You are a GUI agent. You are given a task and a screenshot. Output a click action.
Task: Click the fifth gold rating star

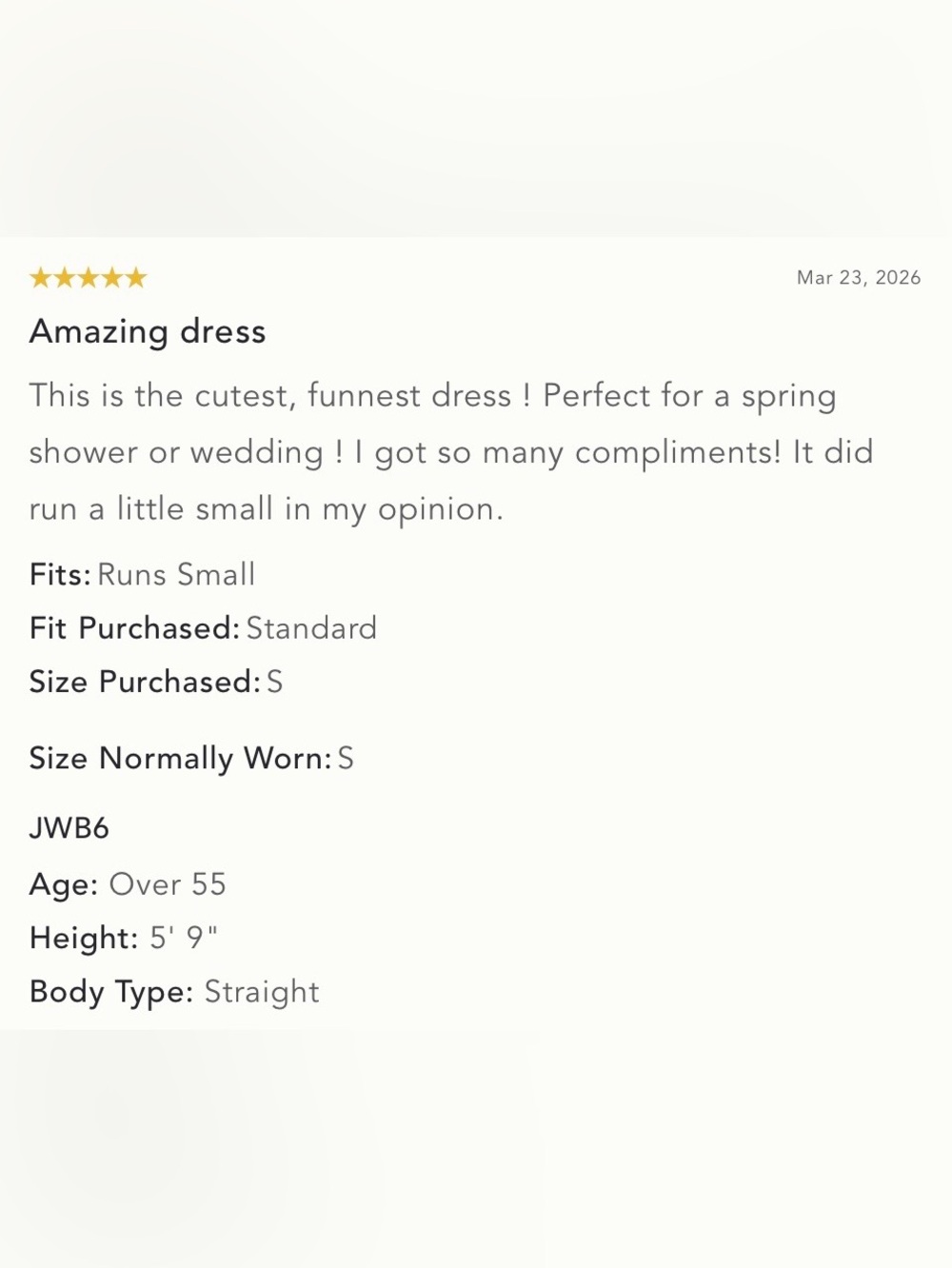click(x=136, y=278)
